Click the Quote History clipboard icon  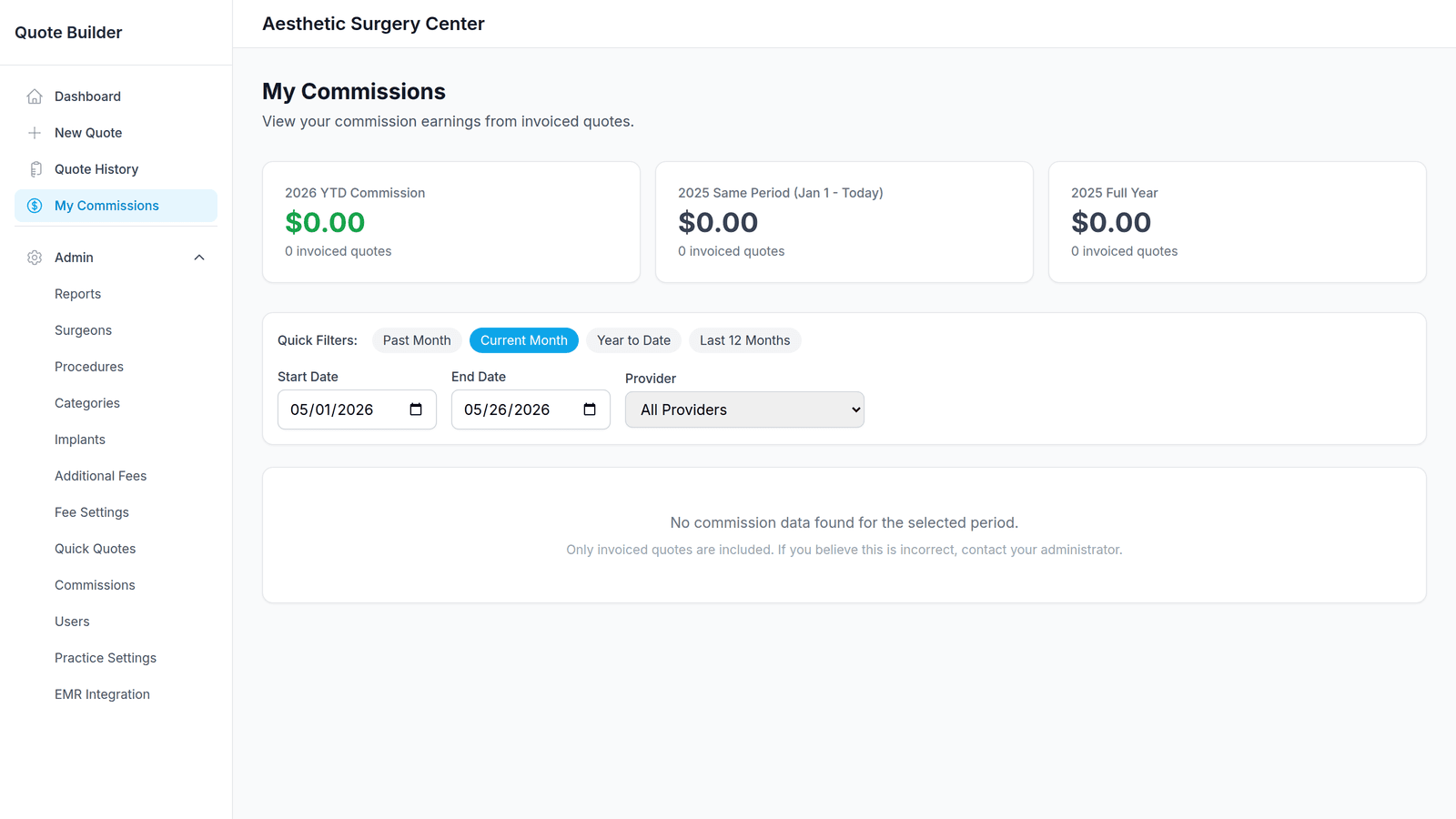(x=35, y=169)
